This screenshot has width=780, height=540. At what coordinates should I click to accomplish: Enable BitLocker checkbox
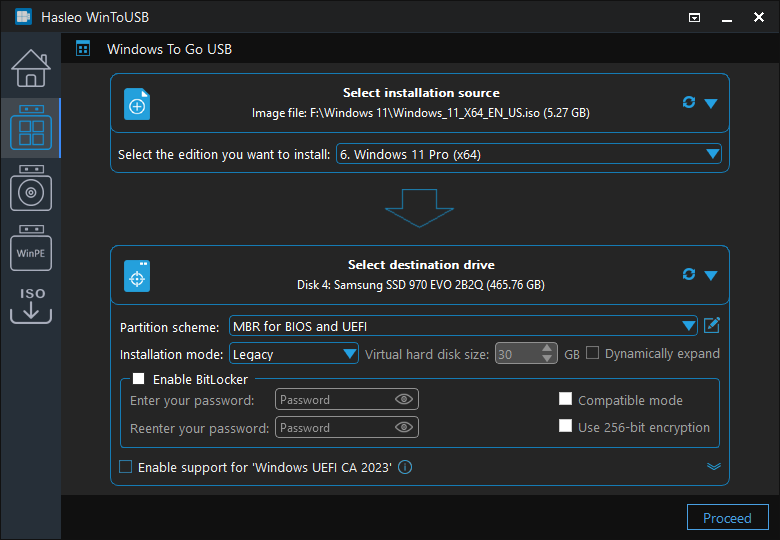139,379
